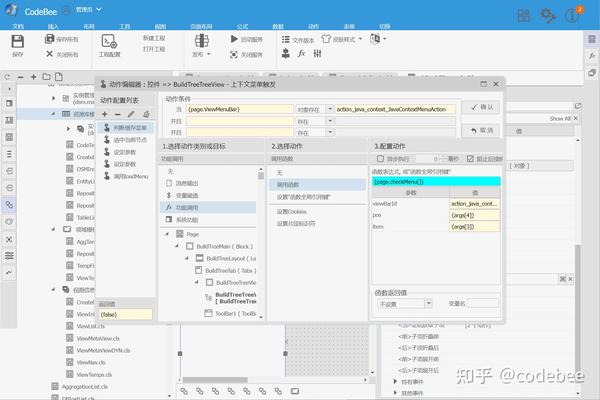Click the sliders settings icon in ribbon
Image resolution: width=600 pixels, height=400 pixels.
(317, 53)
